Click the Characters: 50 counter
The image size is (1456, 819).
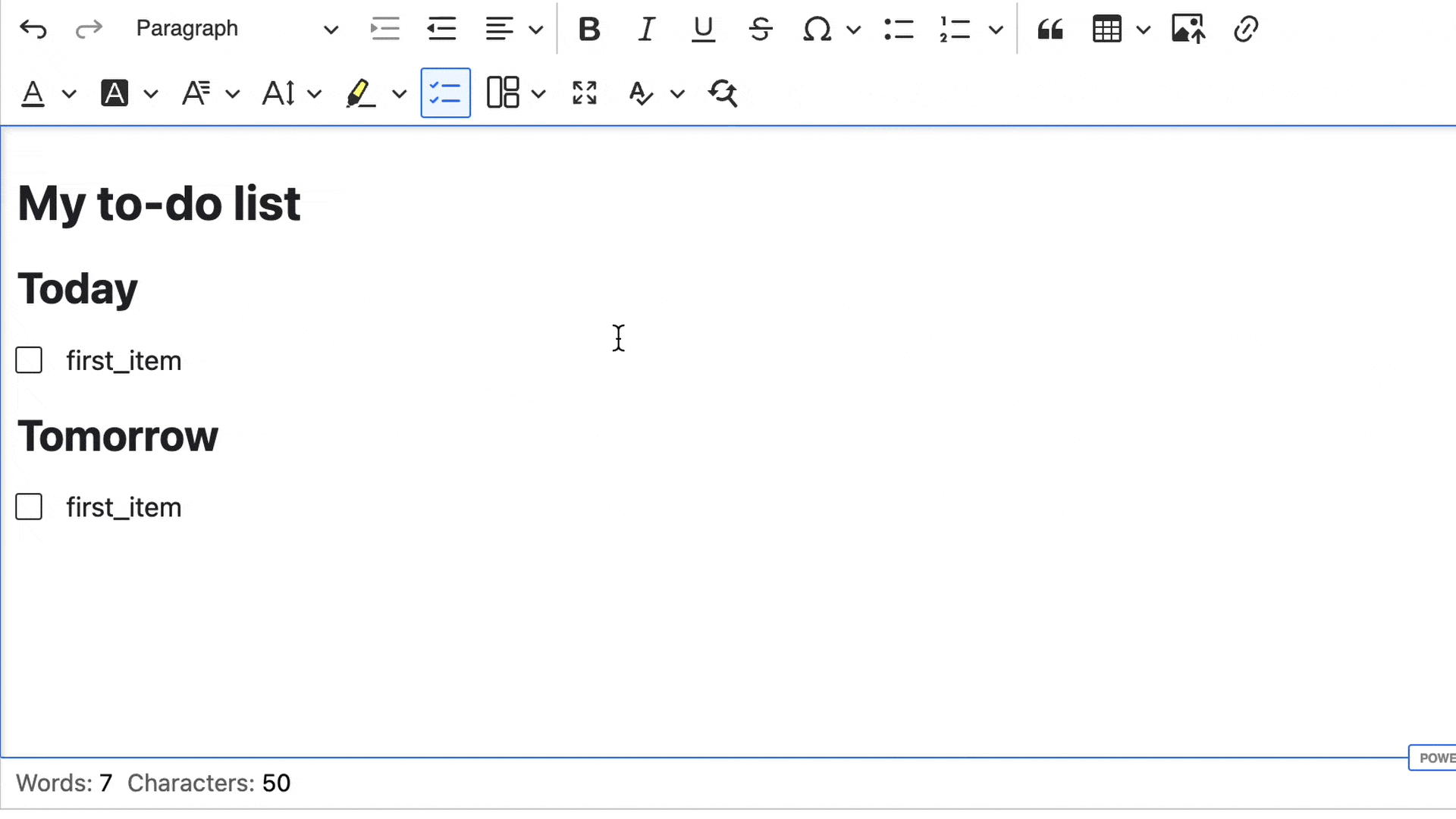[209, 783]
